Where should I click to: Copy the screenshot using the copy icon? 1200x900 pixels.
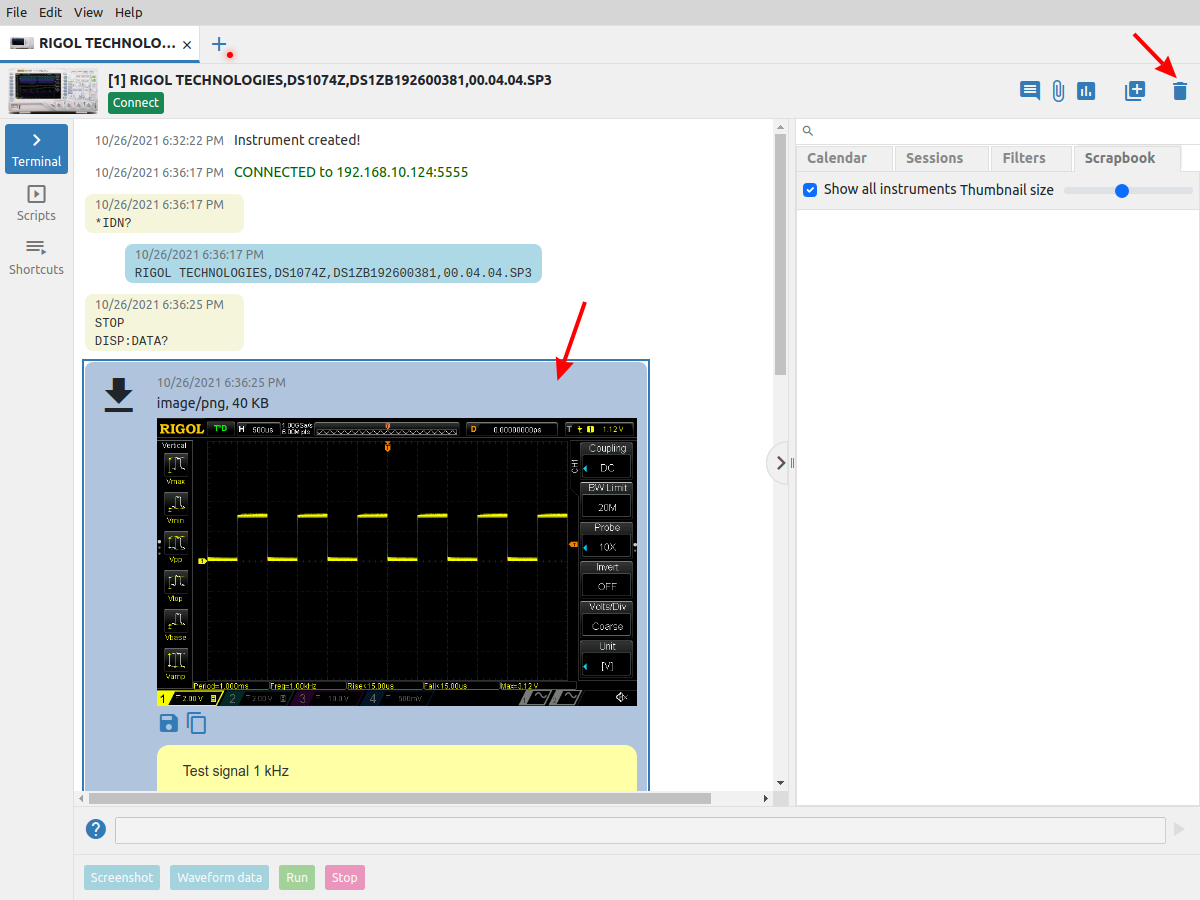coord(196,723)
